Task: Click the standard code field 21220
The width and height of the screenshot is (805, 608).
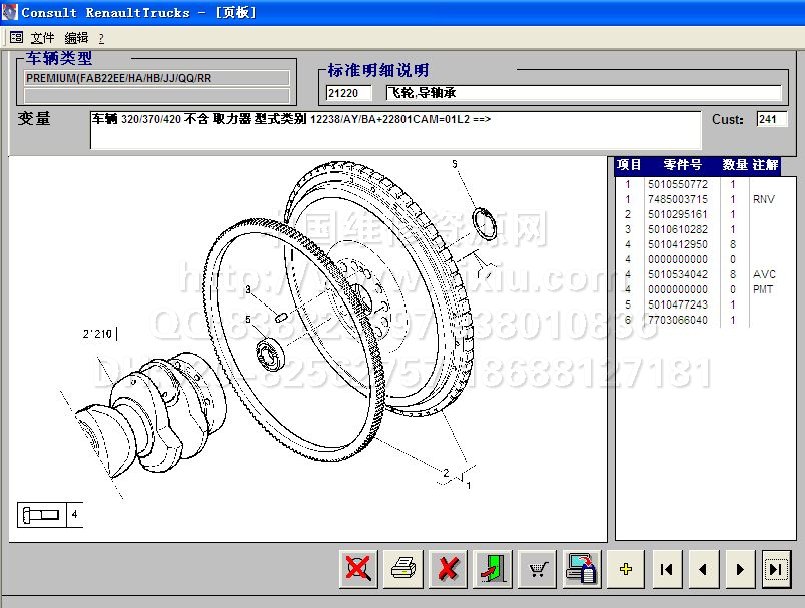Action: (x=349, y=93)
